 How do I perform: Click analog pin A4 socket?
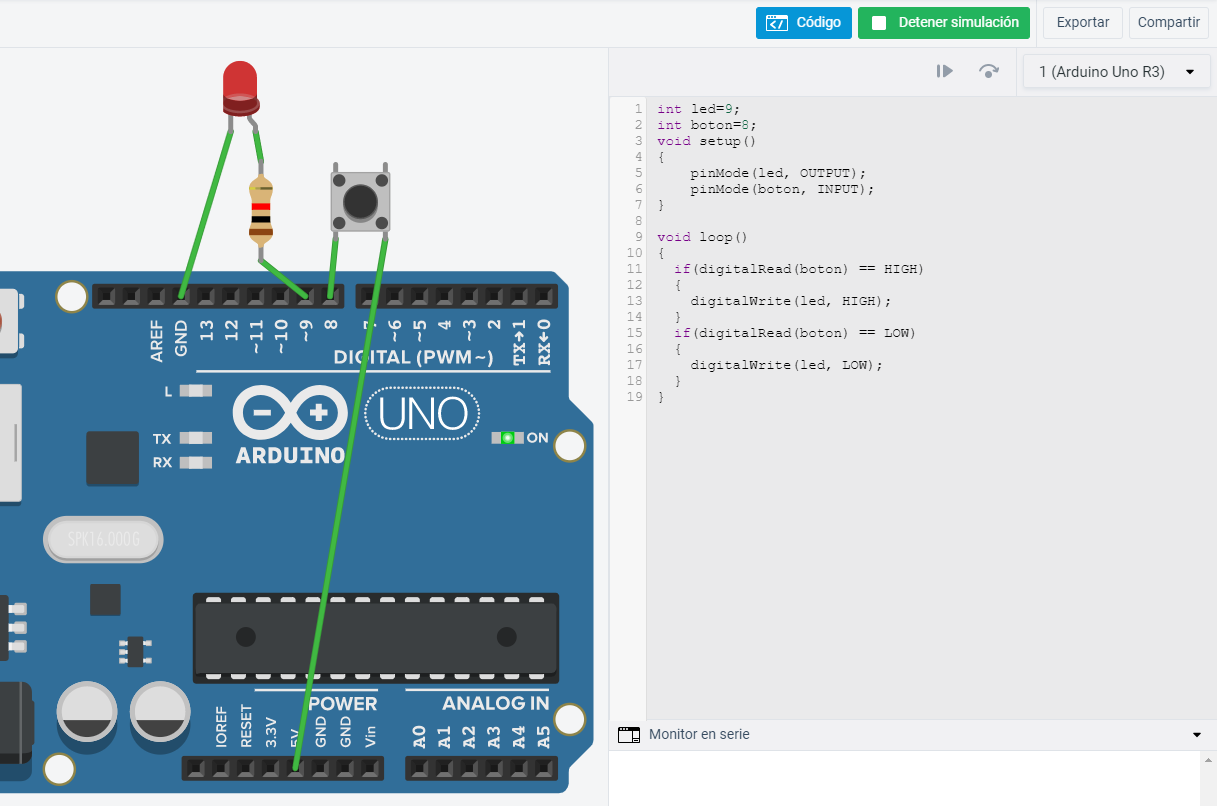tap(520, 768)
